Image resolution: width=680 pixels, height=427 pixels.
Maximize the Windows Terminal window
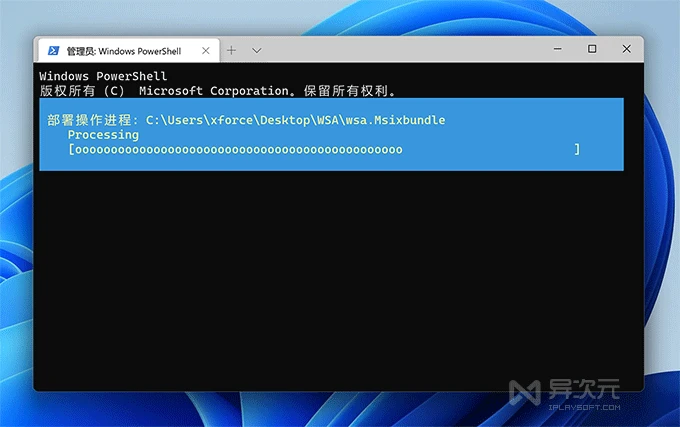(x=592, y=49)
